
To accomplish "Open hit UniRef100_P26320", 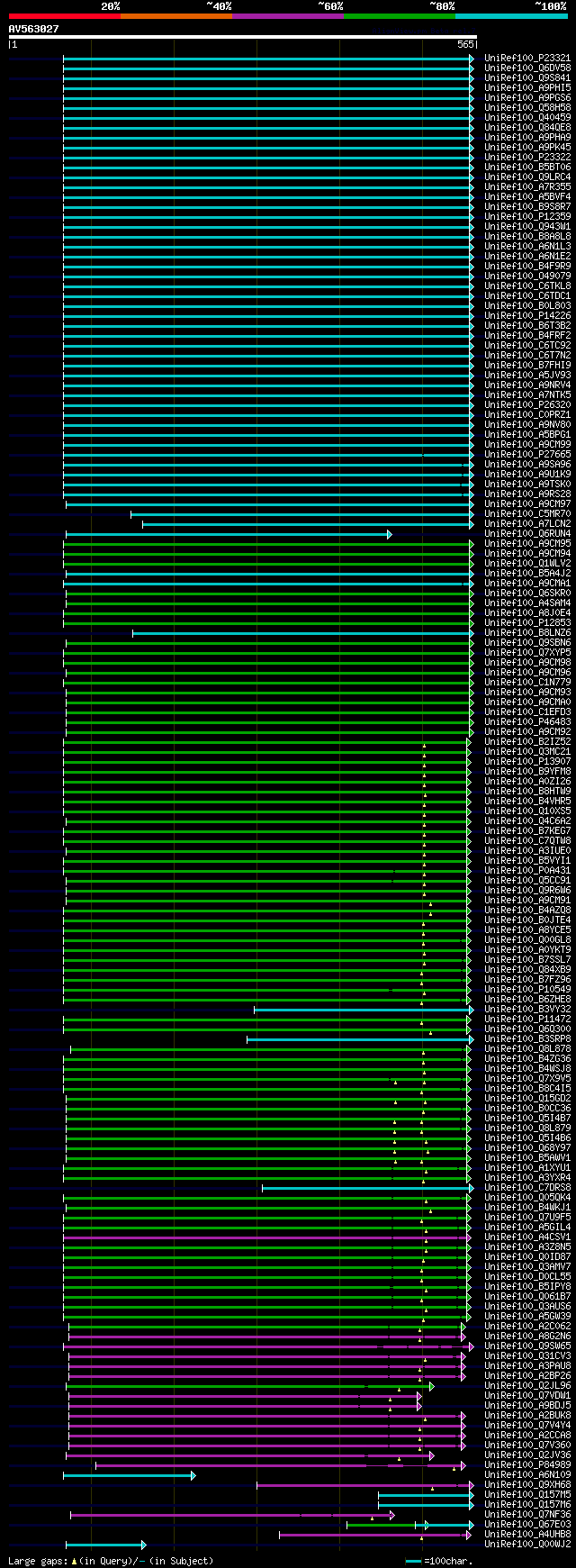I will (527, 404).
